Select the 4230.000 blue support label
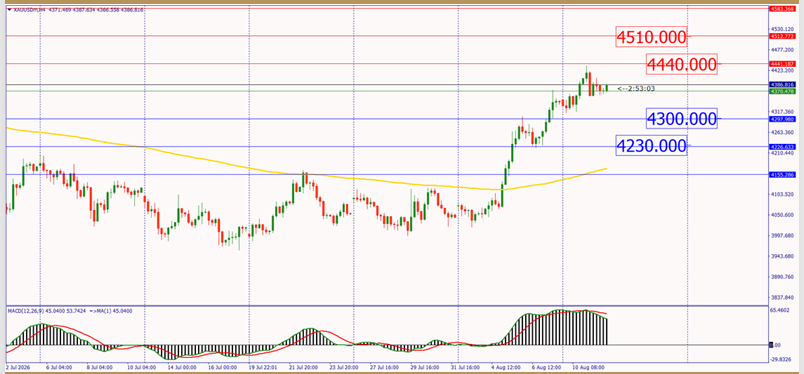 (651, 146)
